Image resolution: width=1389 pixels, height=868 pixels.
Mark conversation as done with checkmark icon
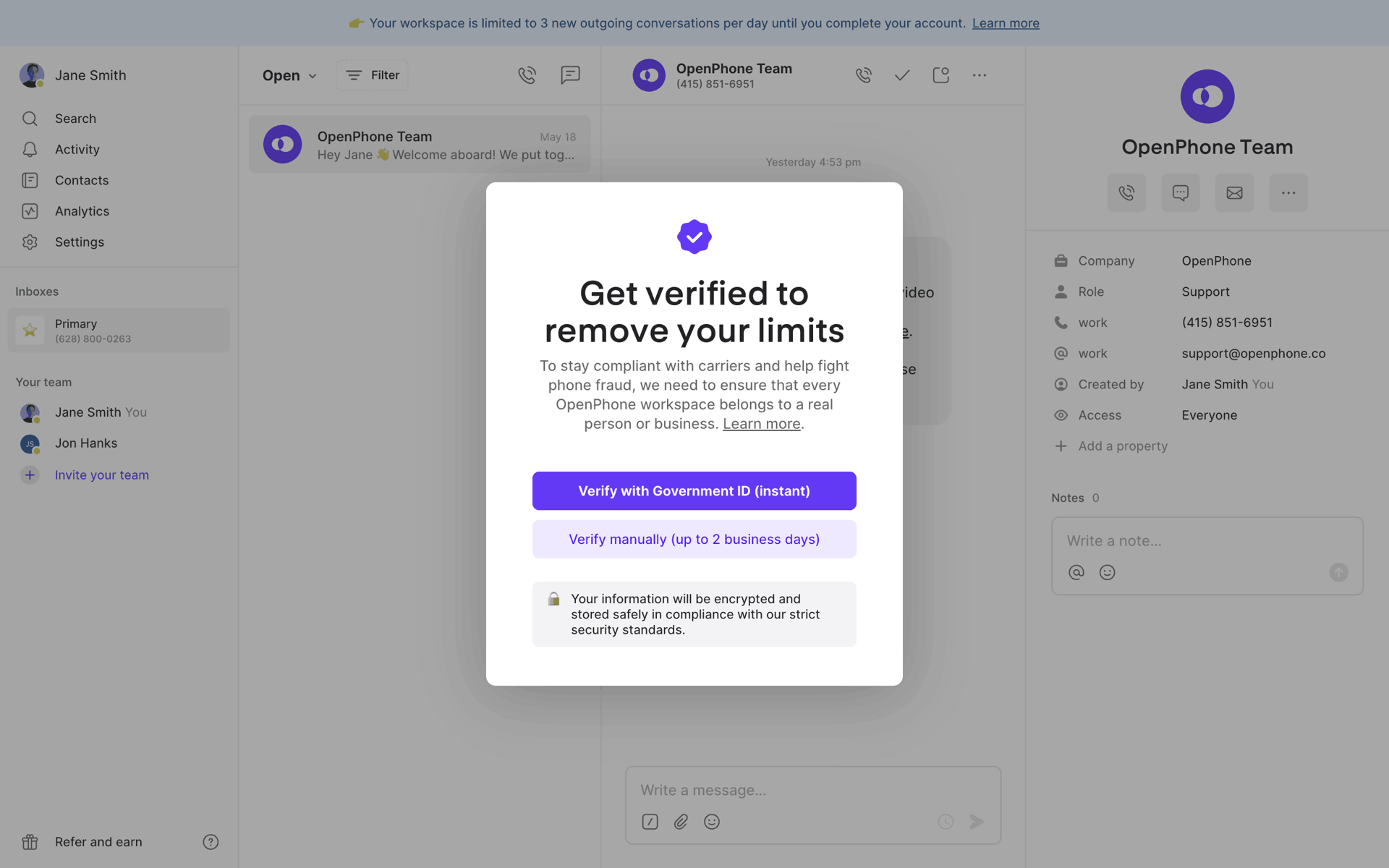902,75
